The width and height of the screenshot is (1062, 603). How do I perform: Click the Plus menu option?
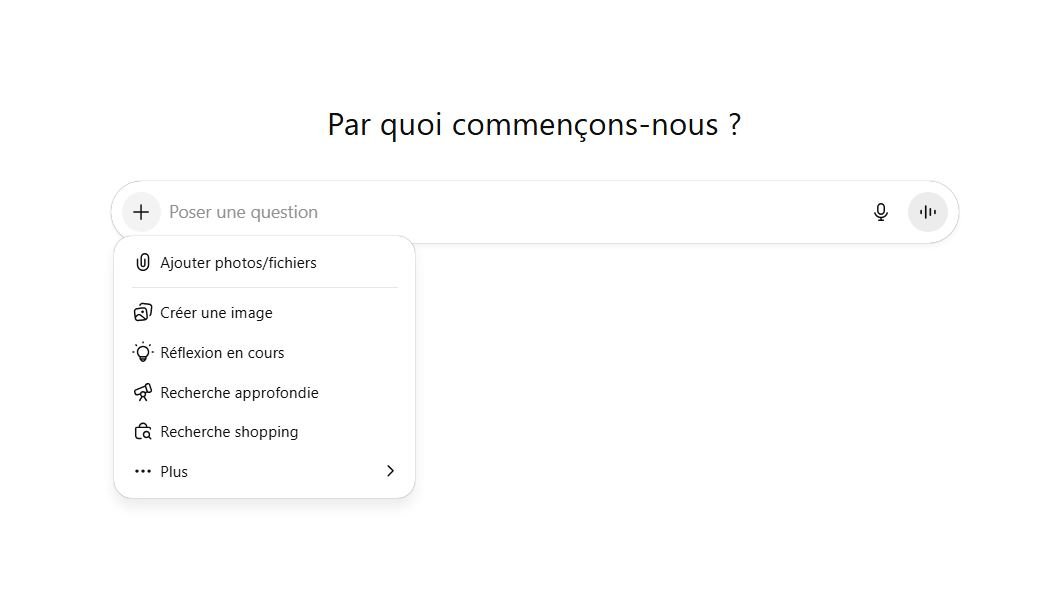[175, 471]
